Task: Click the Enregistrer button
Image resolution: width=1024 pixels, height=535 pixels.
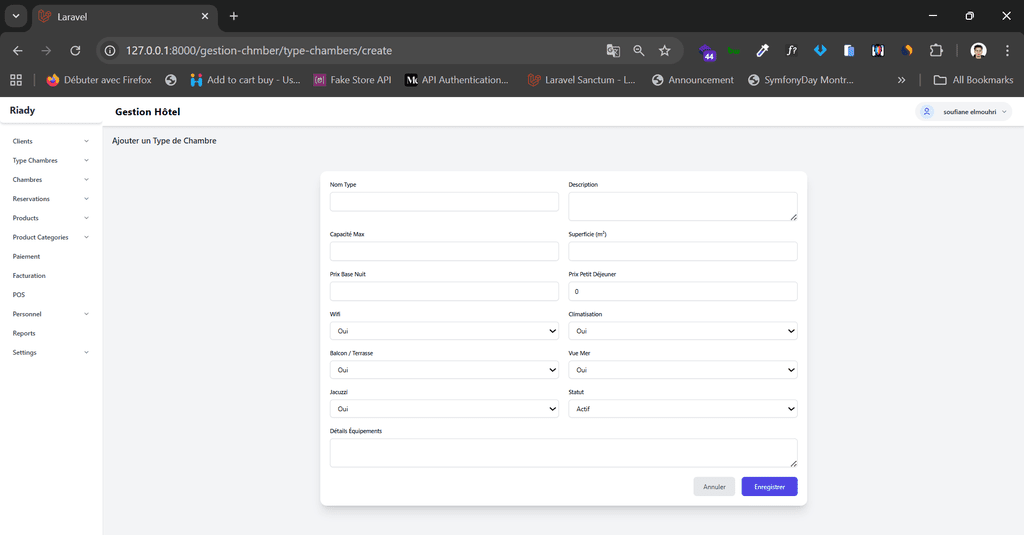Action: point(769,487)
